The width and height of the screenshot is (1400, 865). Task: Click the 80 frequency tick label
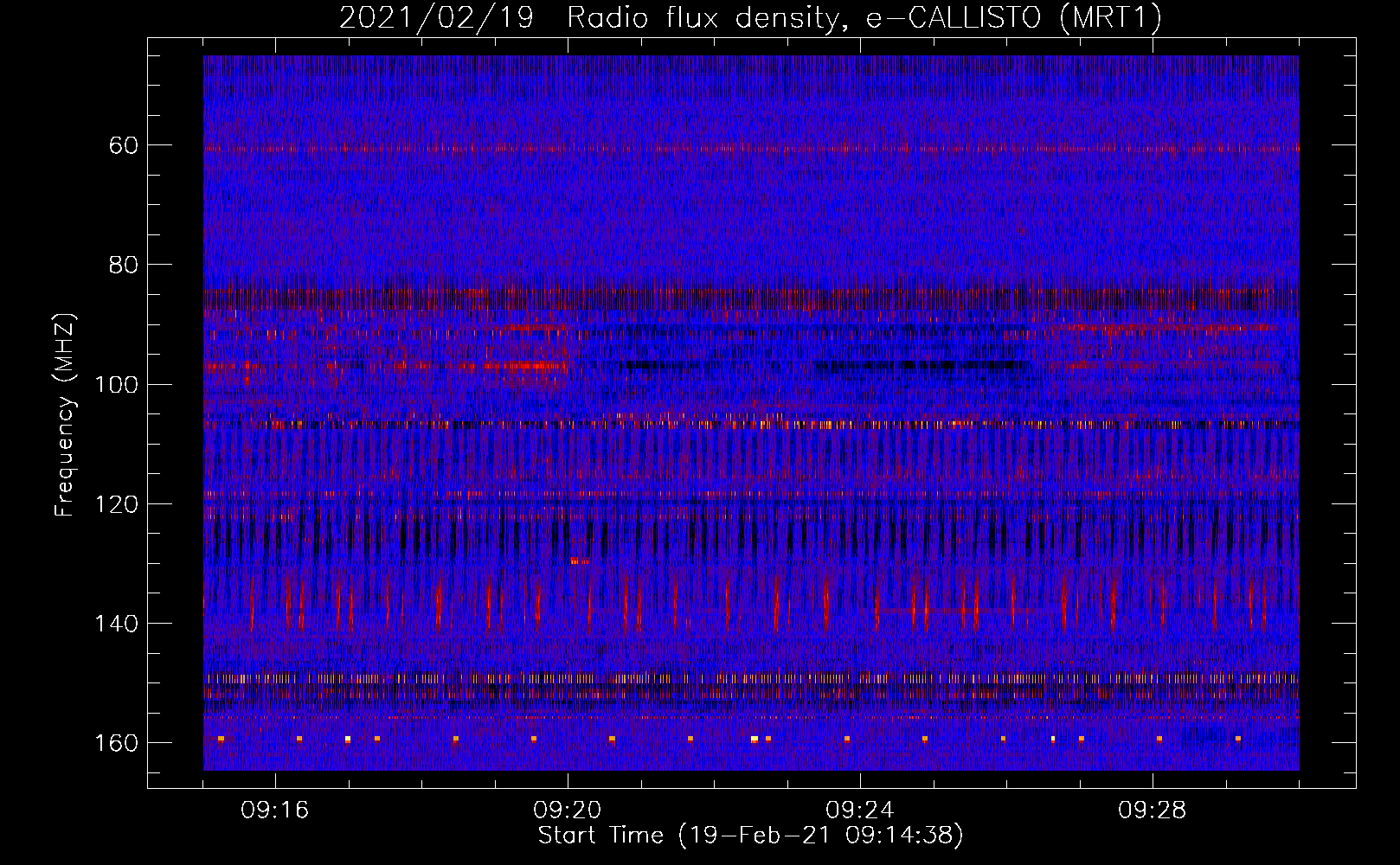(124, 265)
